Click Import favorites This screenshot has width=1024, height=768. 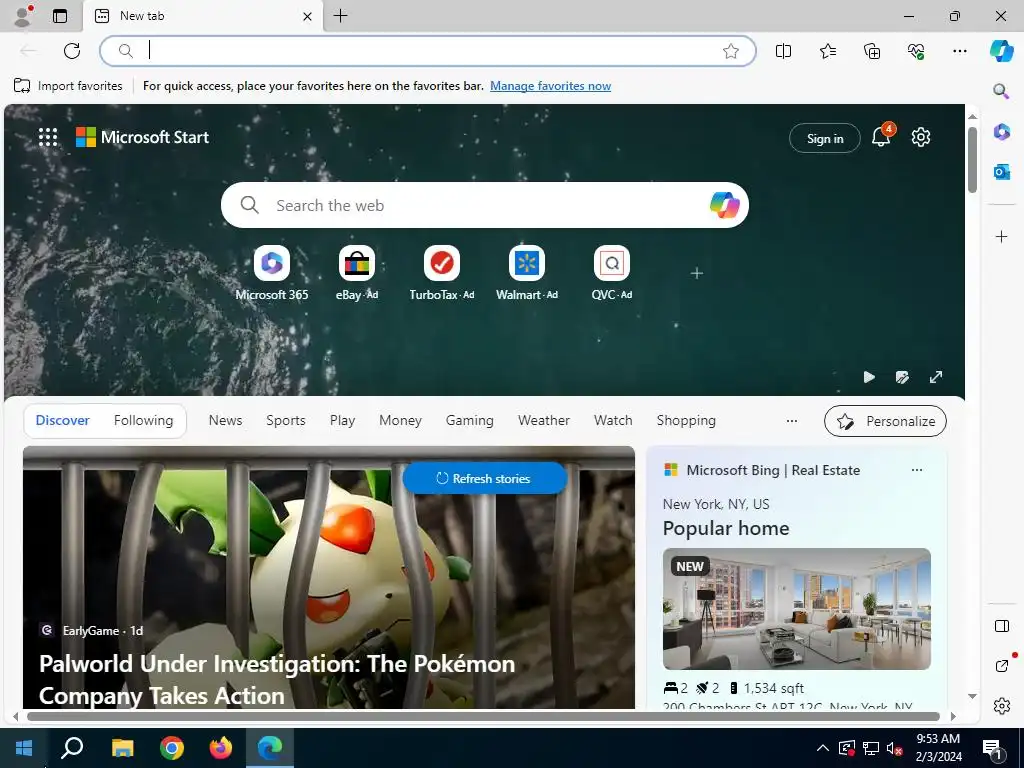pyautogui.click(x=68, y=86)
